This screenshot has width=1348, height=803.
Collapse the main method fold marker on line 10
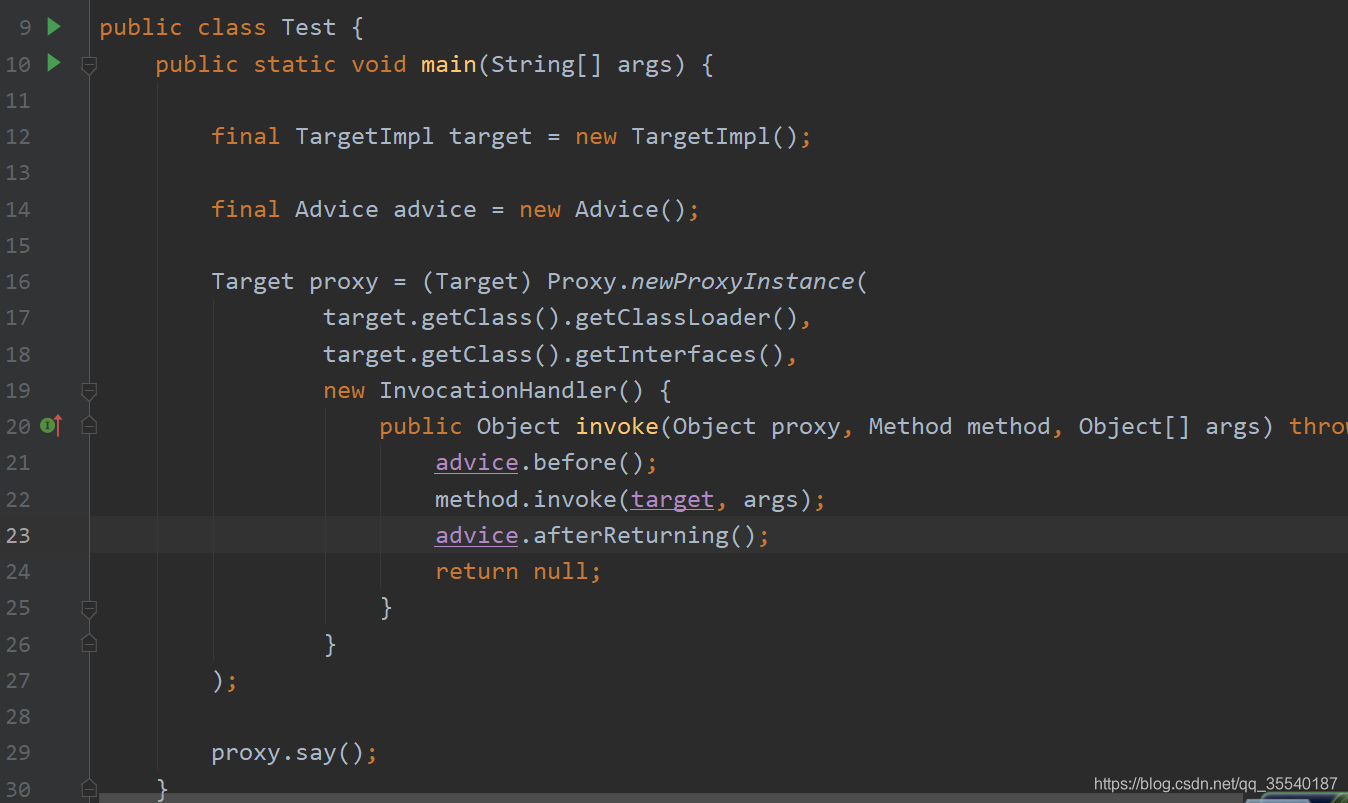pyautogui.click(x=89, y=65)
